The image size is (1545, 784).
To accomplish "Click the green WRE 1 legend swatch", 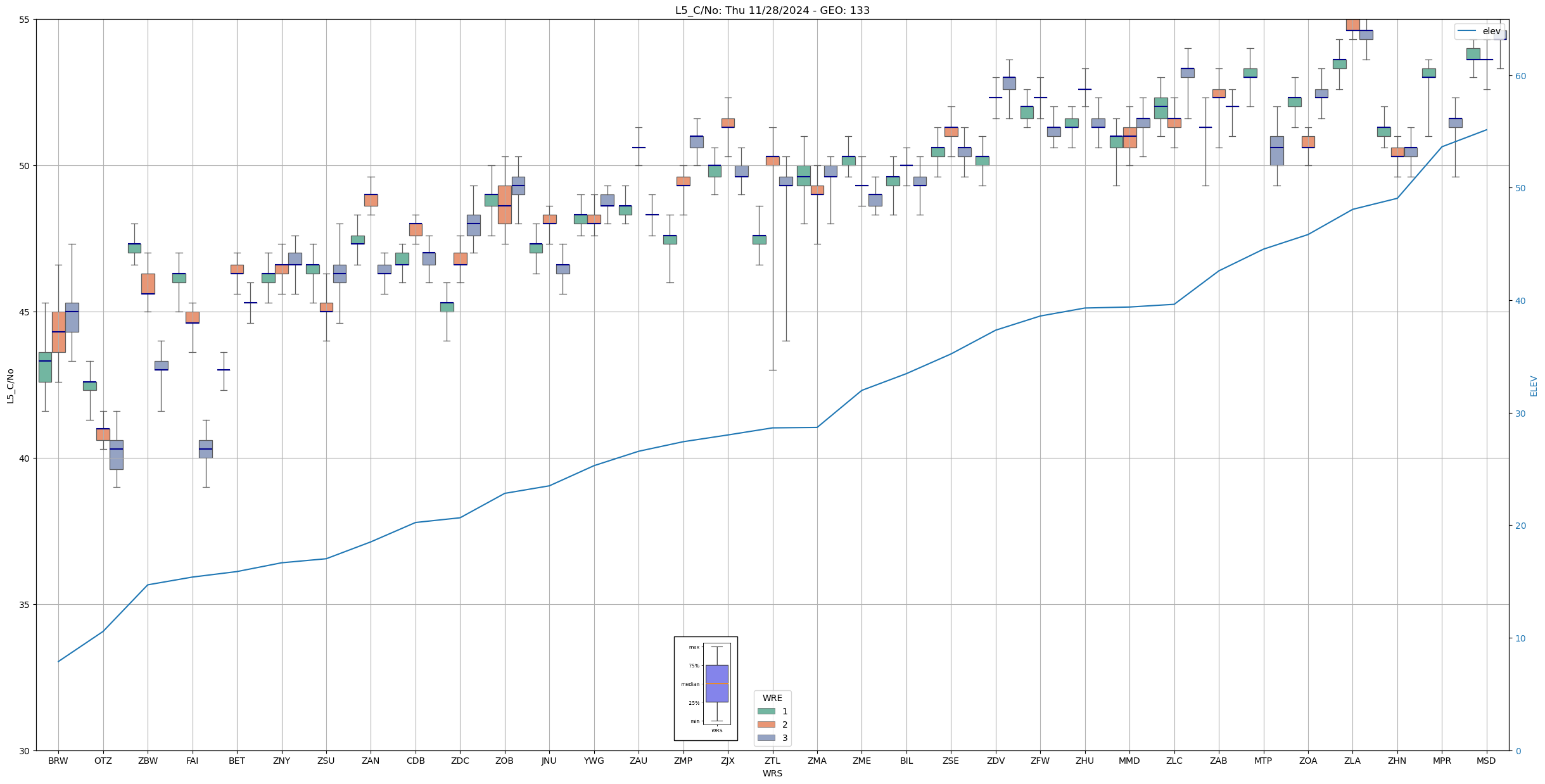I will tap(766, 711).
